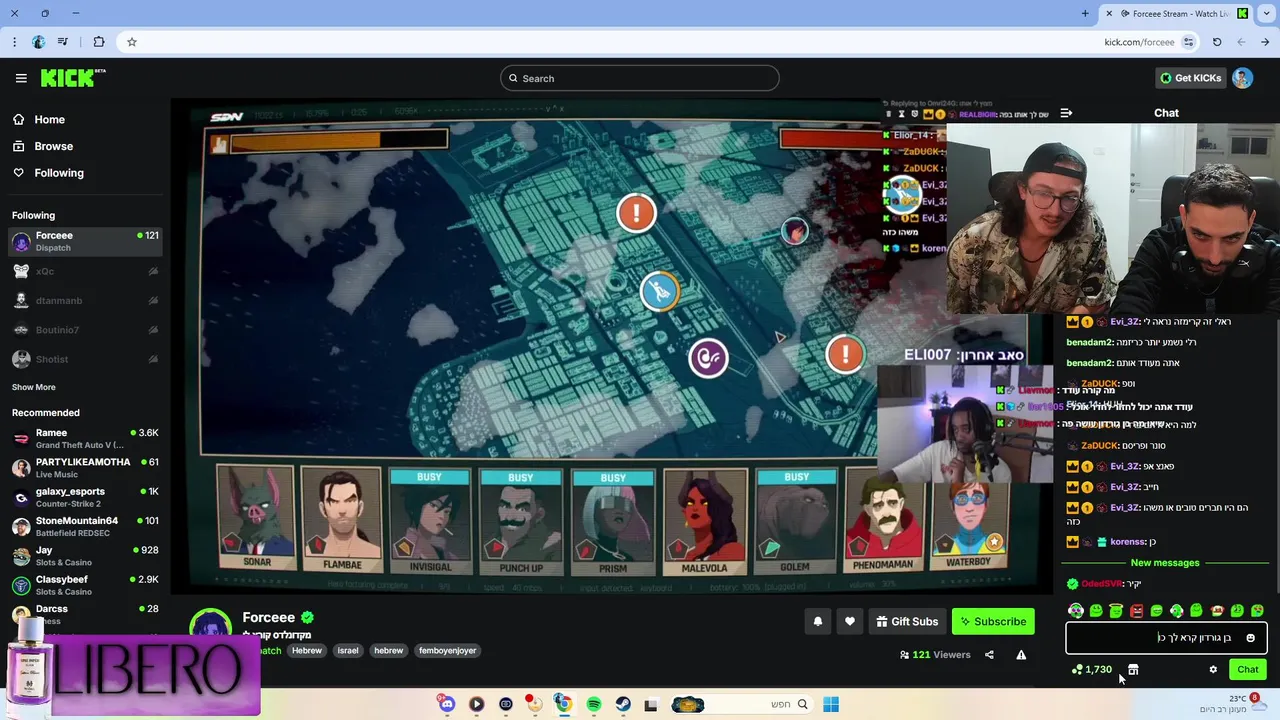Open browser tab search dropdown
Screen dimensions: 1280x720
coord(1267,14)
